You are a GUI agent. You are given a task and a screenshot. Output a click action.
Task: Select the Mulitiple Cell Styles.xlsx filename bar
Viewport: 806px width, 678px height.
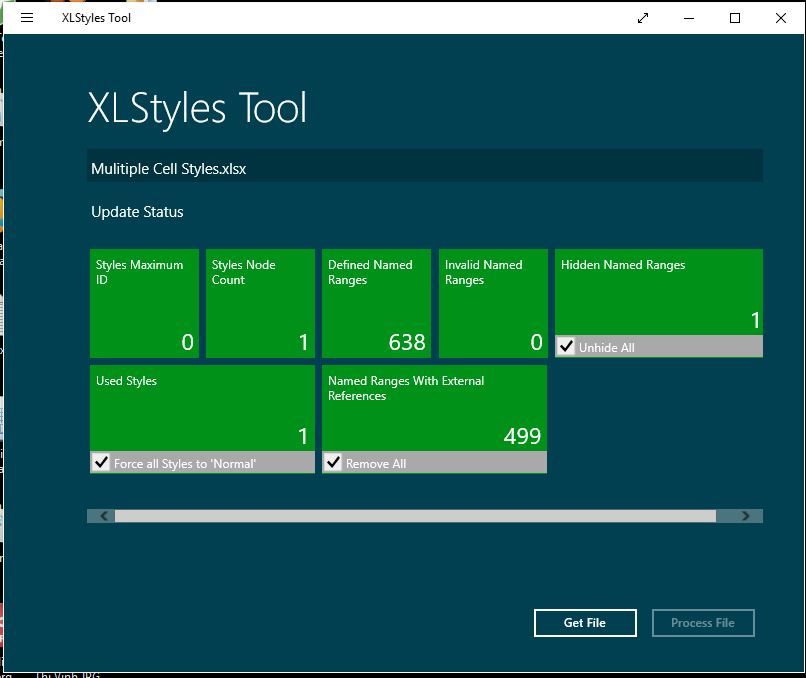click(x=424, y=168)
